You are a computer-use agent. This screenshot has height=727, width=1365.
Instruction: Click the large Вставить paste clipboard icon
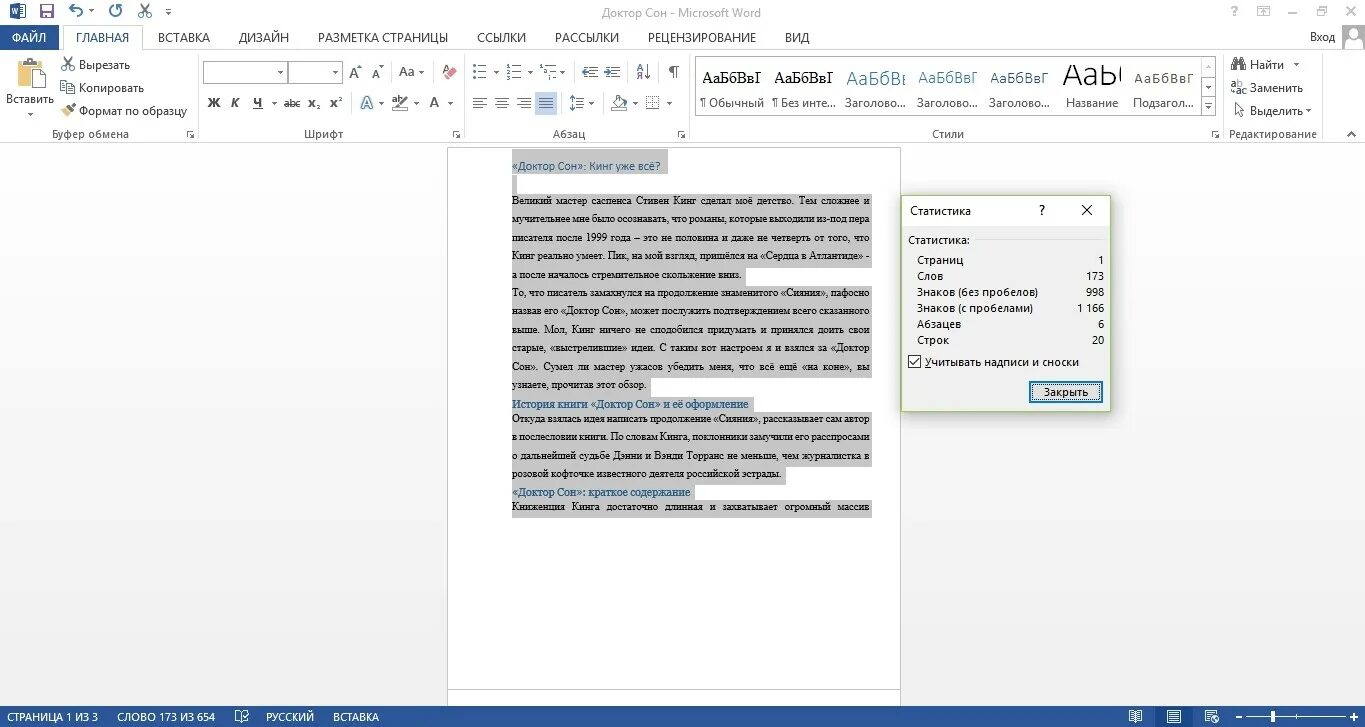[x=30, y=74]
